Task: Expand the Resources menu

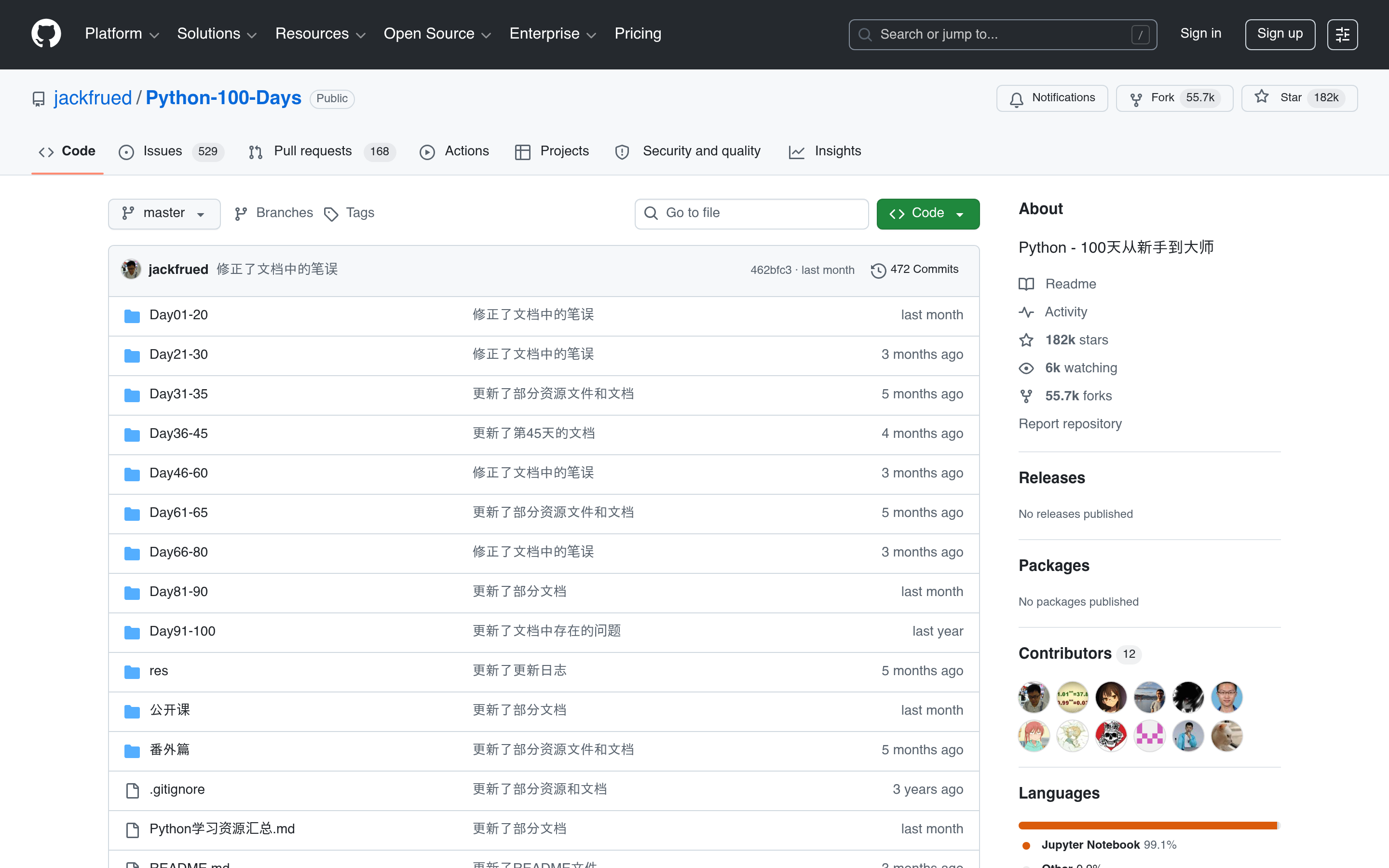Action: point(320,34)
